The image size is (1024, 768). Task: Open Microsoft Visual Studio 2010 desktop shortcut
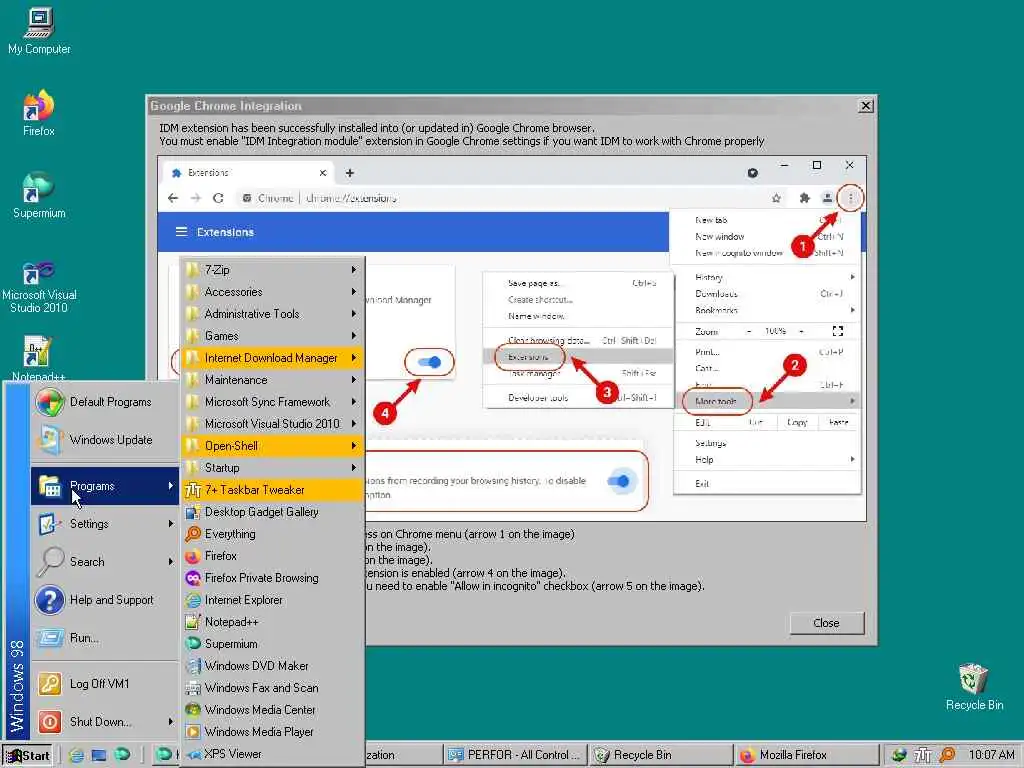point(39,286)
